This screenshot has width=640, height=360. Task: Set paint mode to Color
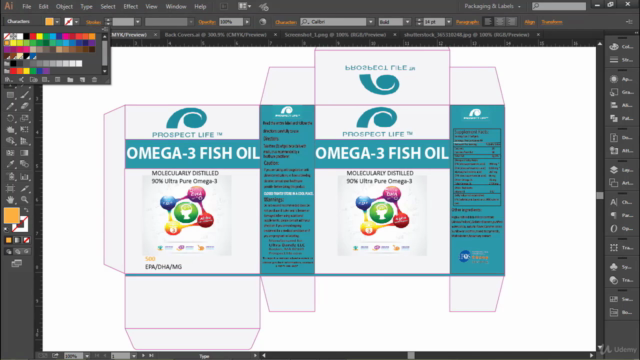pyautogui.click(x=9, y=240)
